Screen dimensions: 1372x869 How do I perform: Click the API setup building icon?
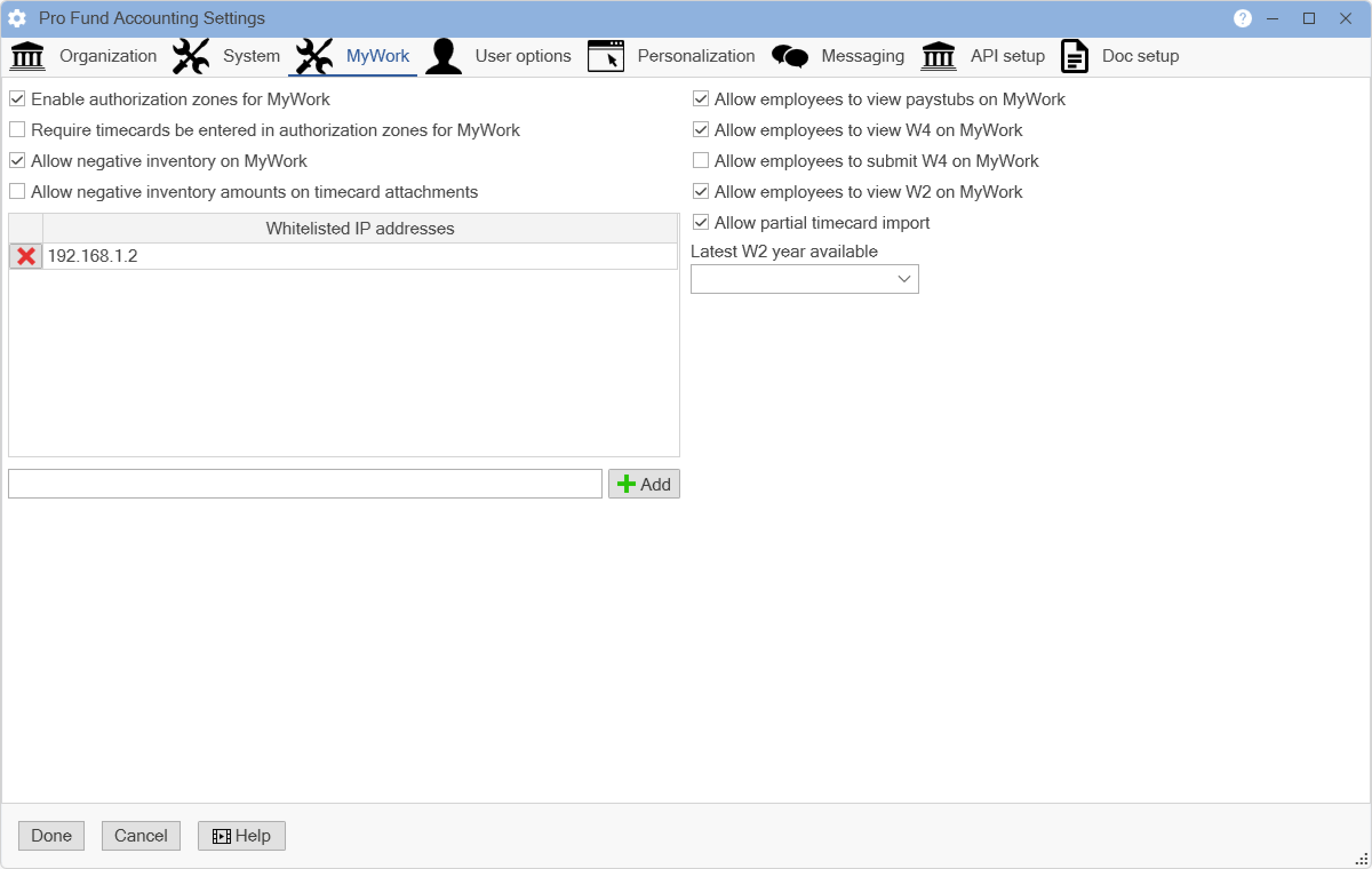click(x=938, y=57)
